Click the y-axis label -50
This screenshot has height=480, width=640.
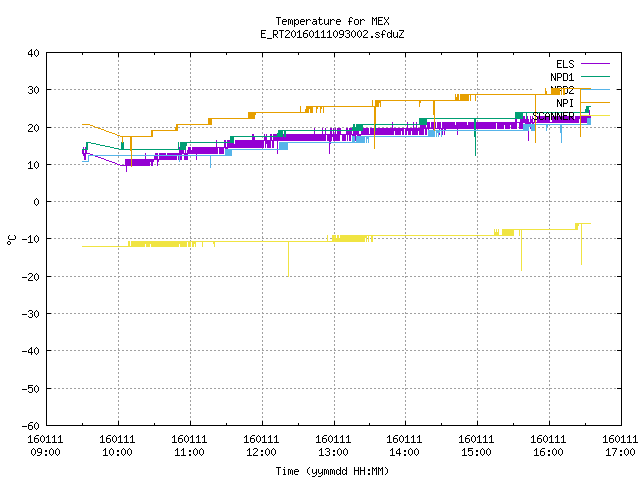point(31,389)
